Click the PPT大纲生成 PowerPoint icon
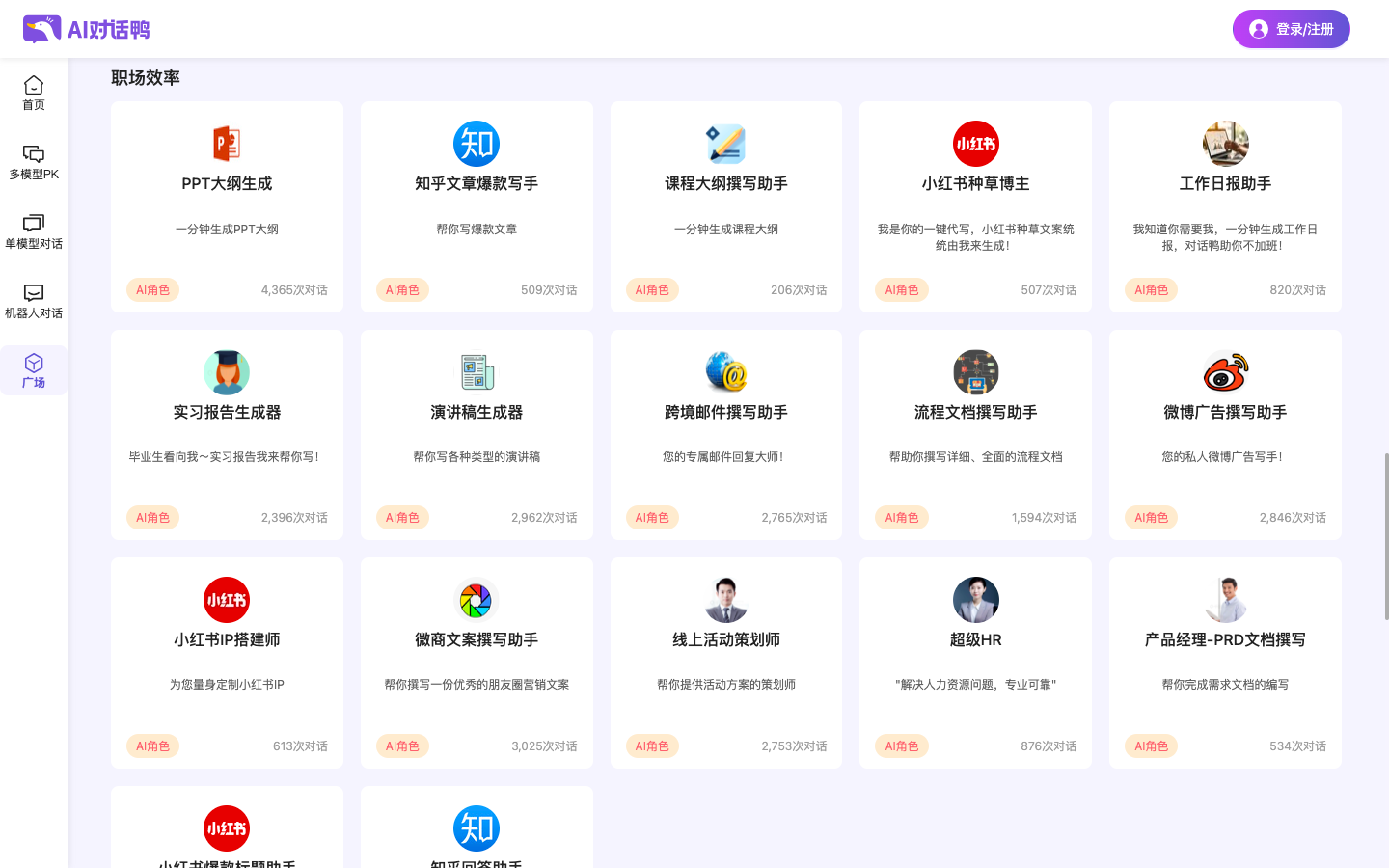The height and width of the screenshot is (868, 1389). coord(227,144)
